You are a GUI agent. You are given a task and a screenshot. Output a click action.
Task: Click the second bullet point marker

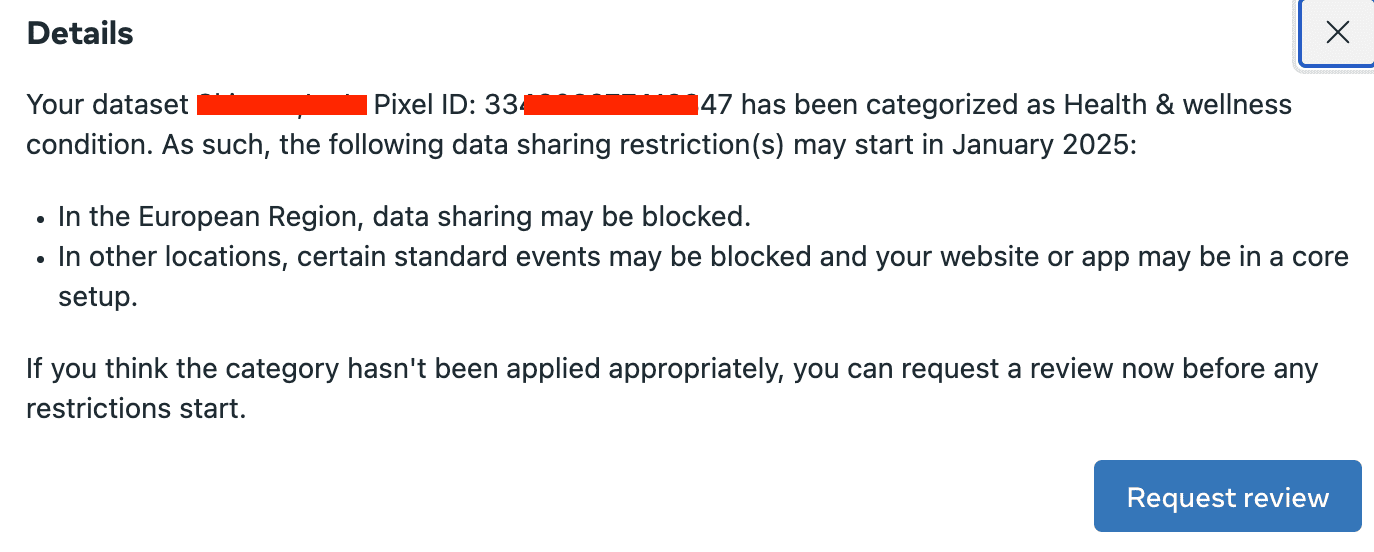(41, 258)
